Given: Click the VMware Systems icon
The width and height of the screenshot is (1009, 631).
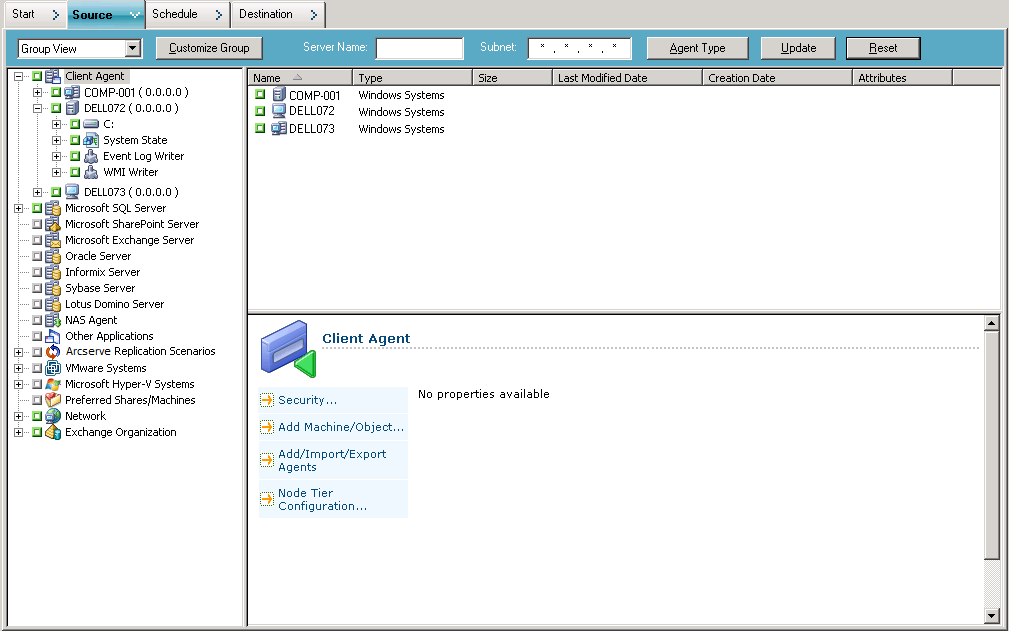Looking at the screenshot, I should (x=53, y=368).
